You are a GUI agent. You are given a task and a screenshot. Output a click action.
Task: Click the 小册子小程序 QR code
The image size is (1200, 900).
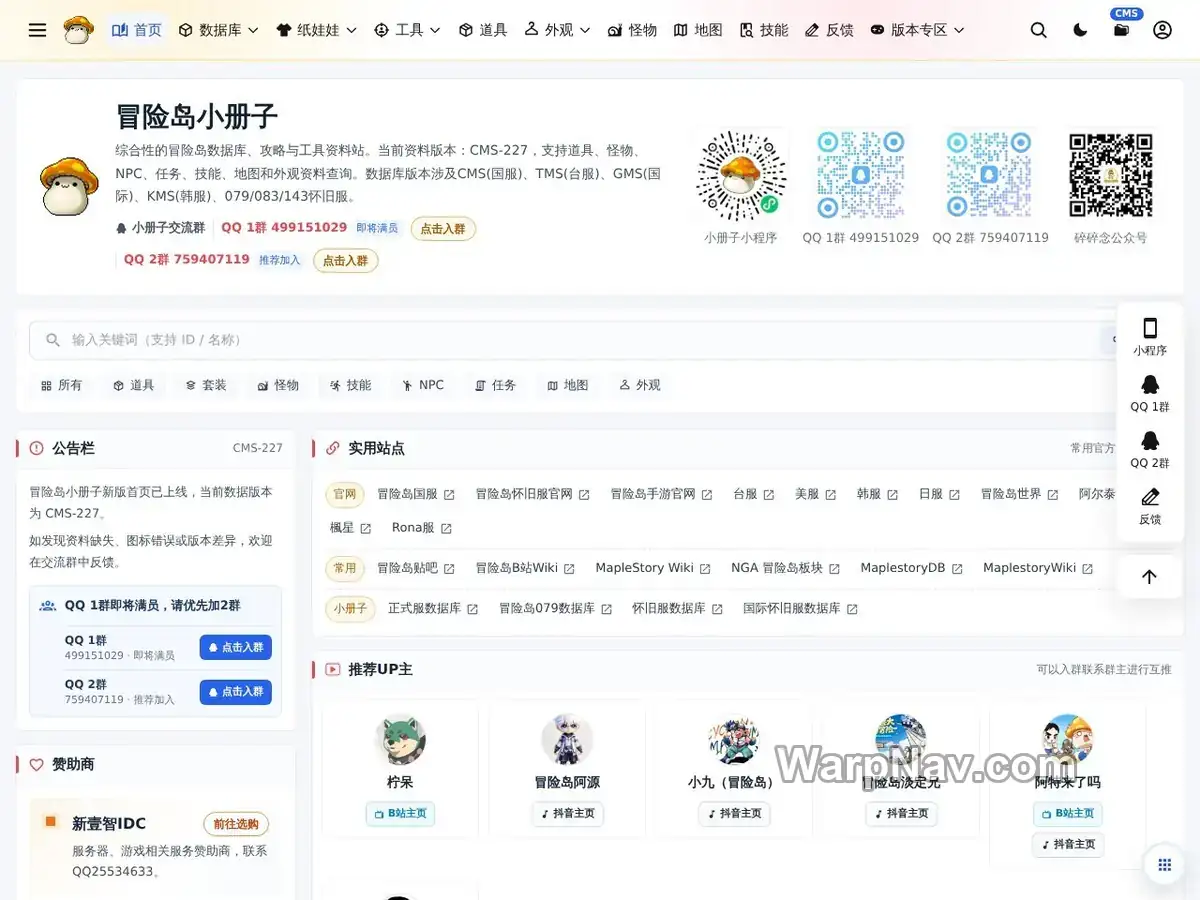[x=741, y=176]
